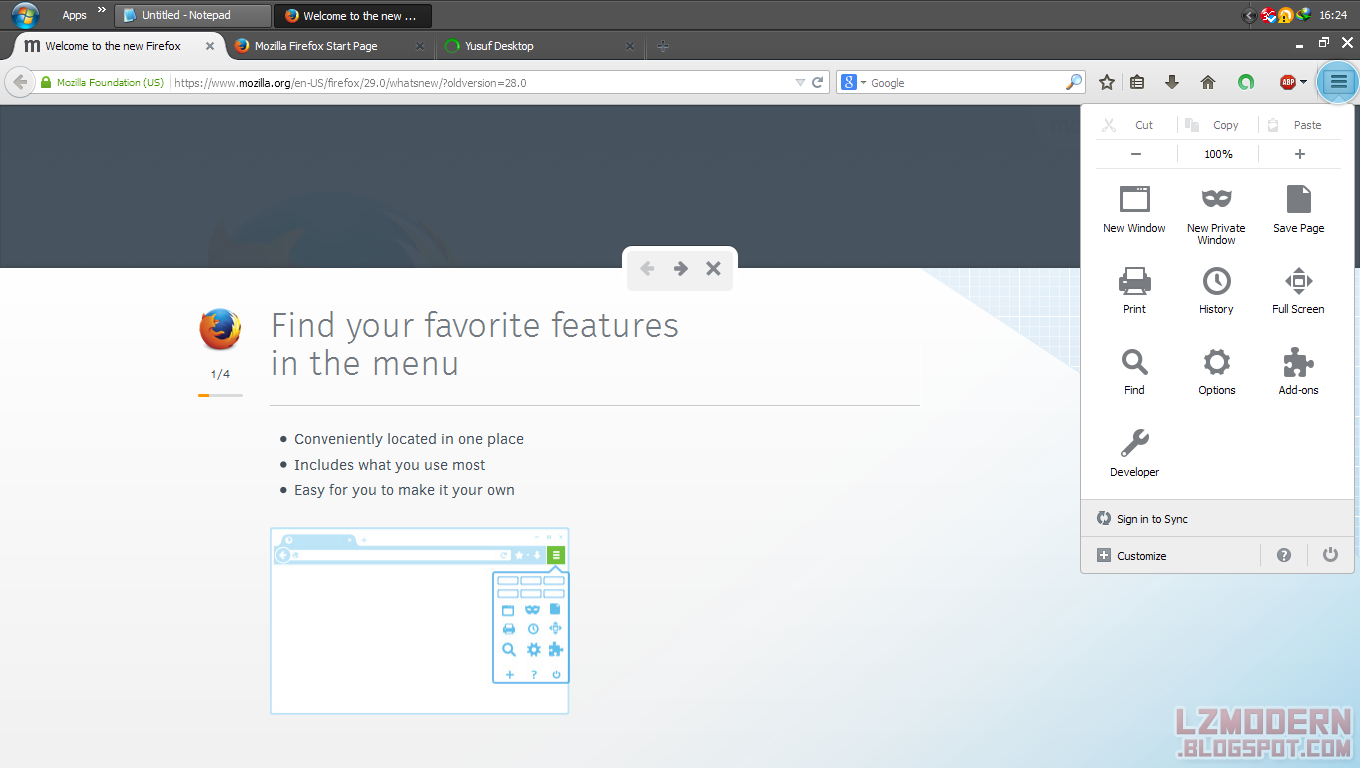Viewport: 1360px width, 768px height.
Task: Select the Print icon in menu
Action: [x=1134, y=290]
